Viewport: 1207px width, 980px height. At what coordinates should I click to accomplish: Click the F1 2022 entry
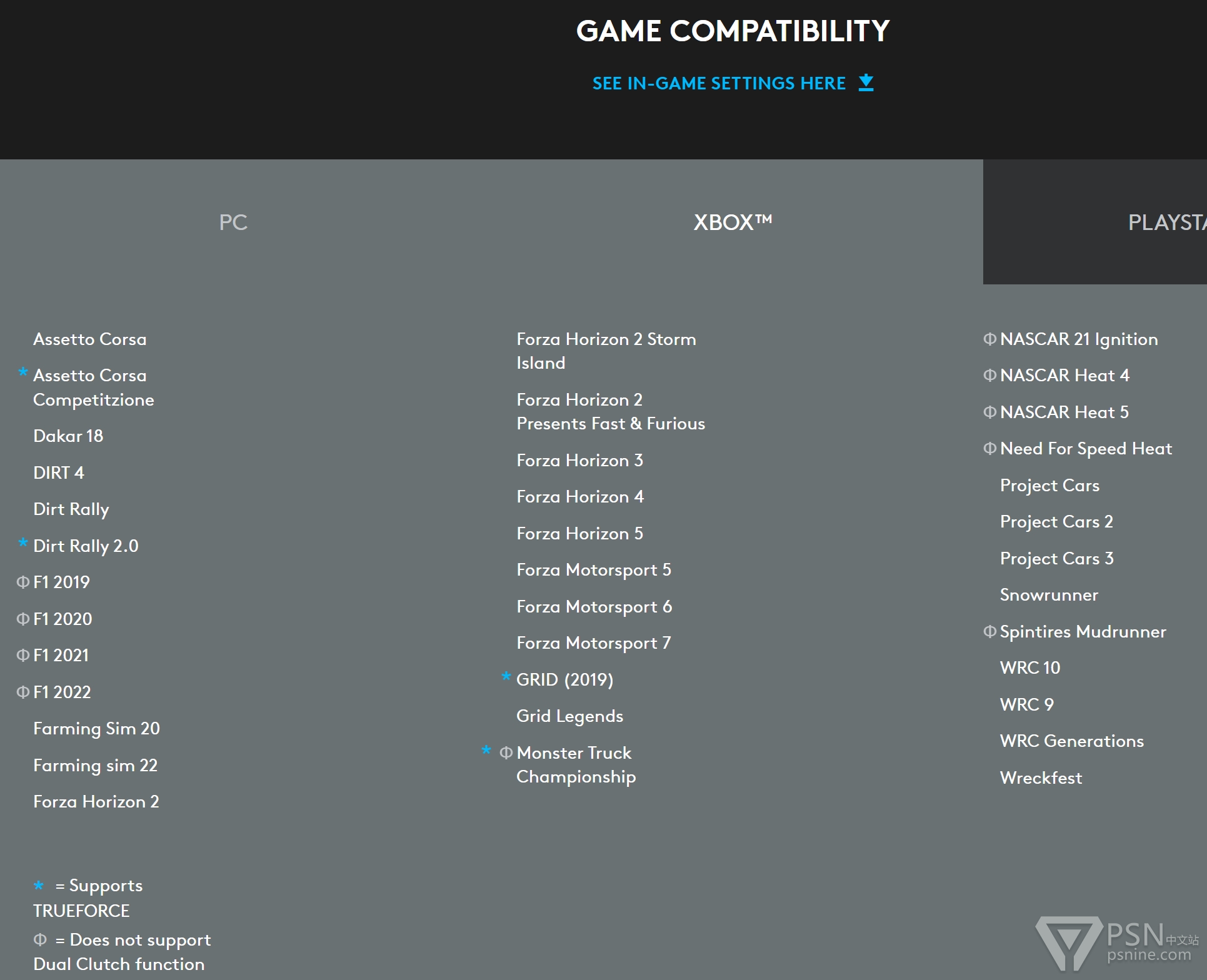click(62, 692)
